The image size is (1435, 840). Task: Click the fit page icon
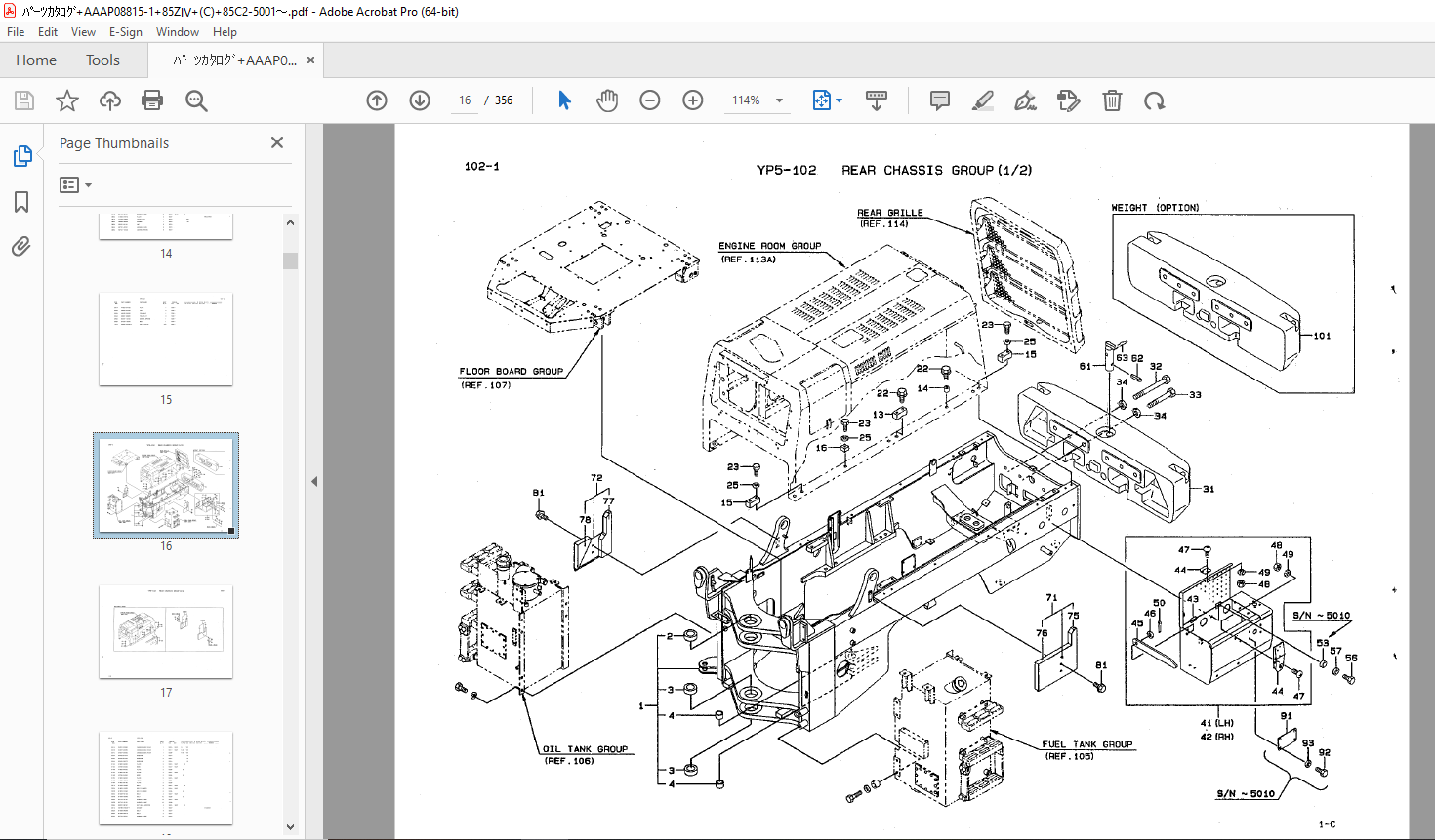pos(821,100)
